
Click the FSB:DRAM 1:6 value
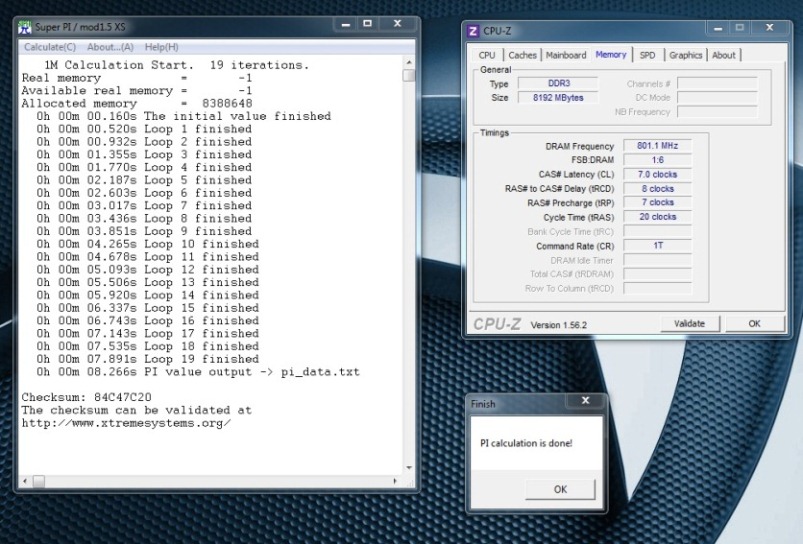point(658,160)
